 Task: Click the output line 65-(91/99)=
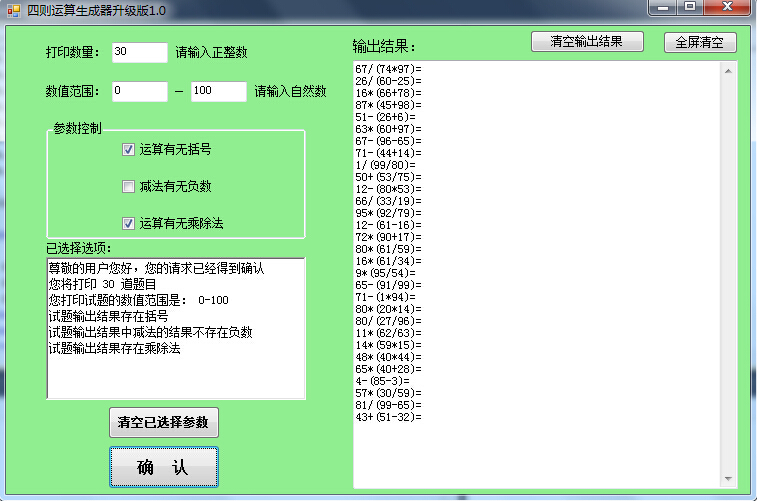point(388,285)
